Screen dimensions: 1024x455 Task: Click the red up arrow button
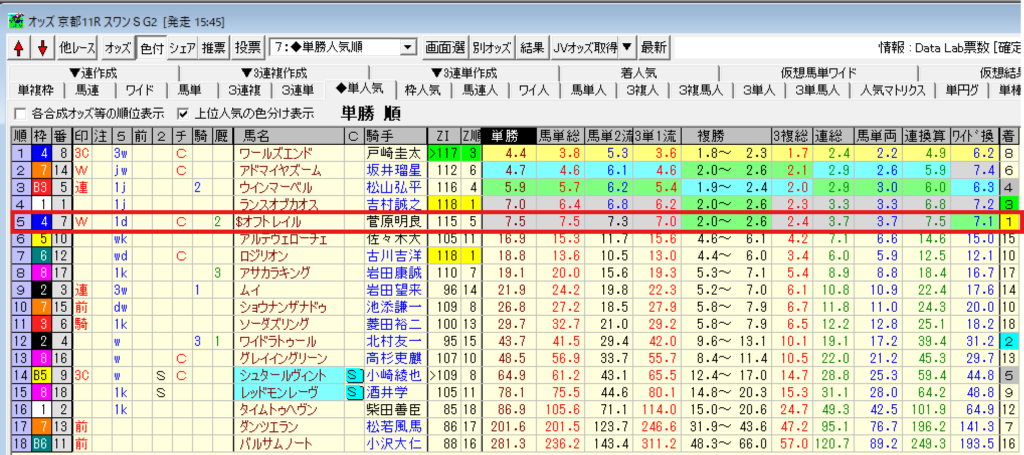pos(19,47)
